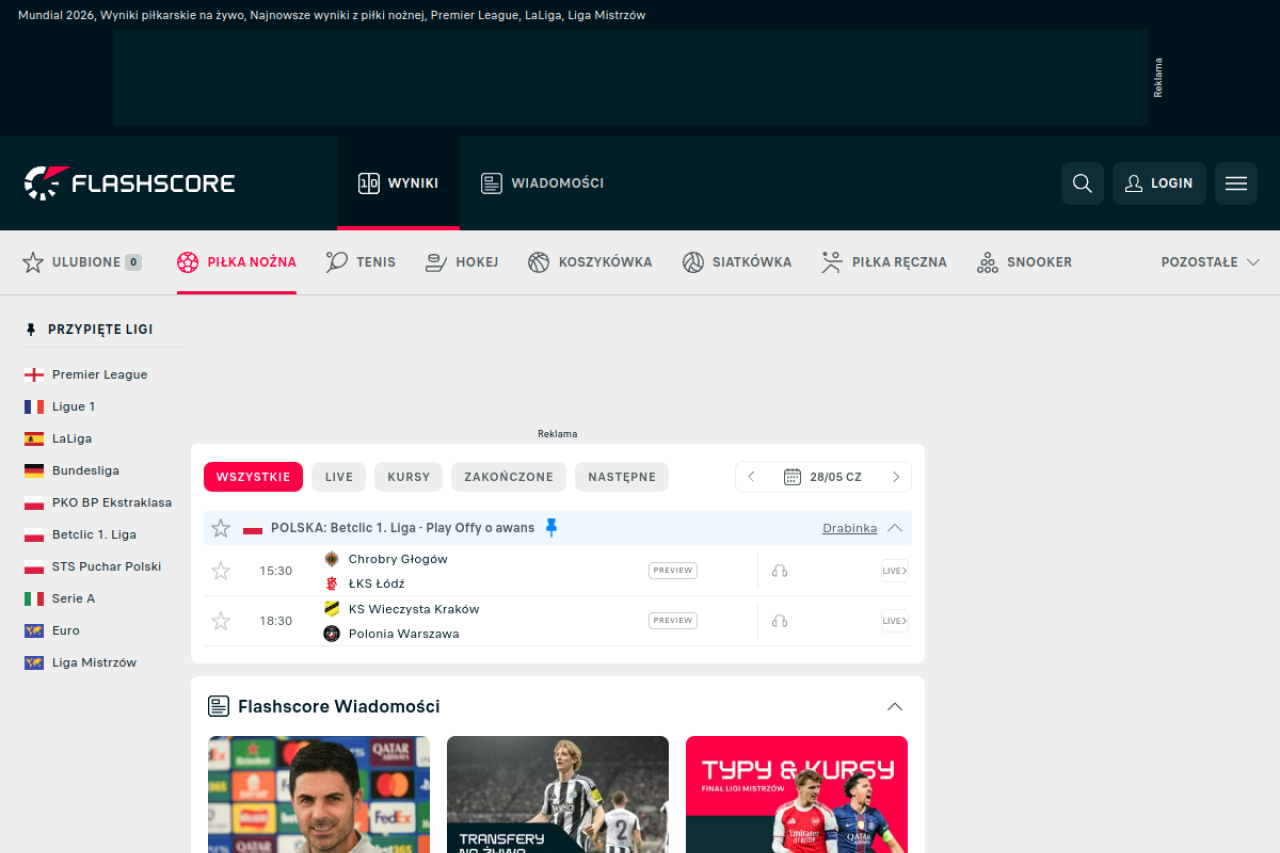Viewport: 1280px width, 853px height.
Task: Expand the POZOSTAŁE sports dropdown
Action: 1210,262
